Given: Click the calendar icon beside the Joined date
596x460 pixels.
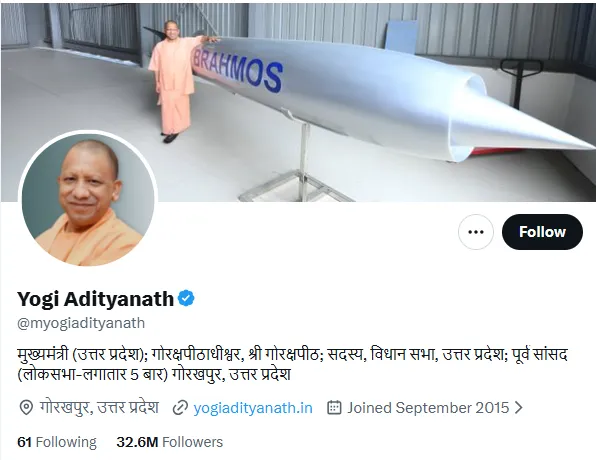Looking at the screenshot, I should [334, 408].
